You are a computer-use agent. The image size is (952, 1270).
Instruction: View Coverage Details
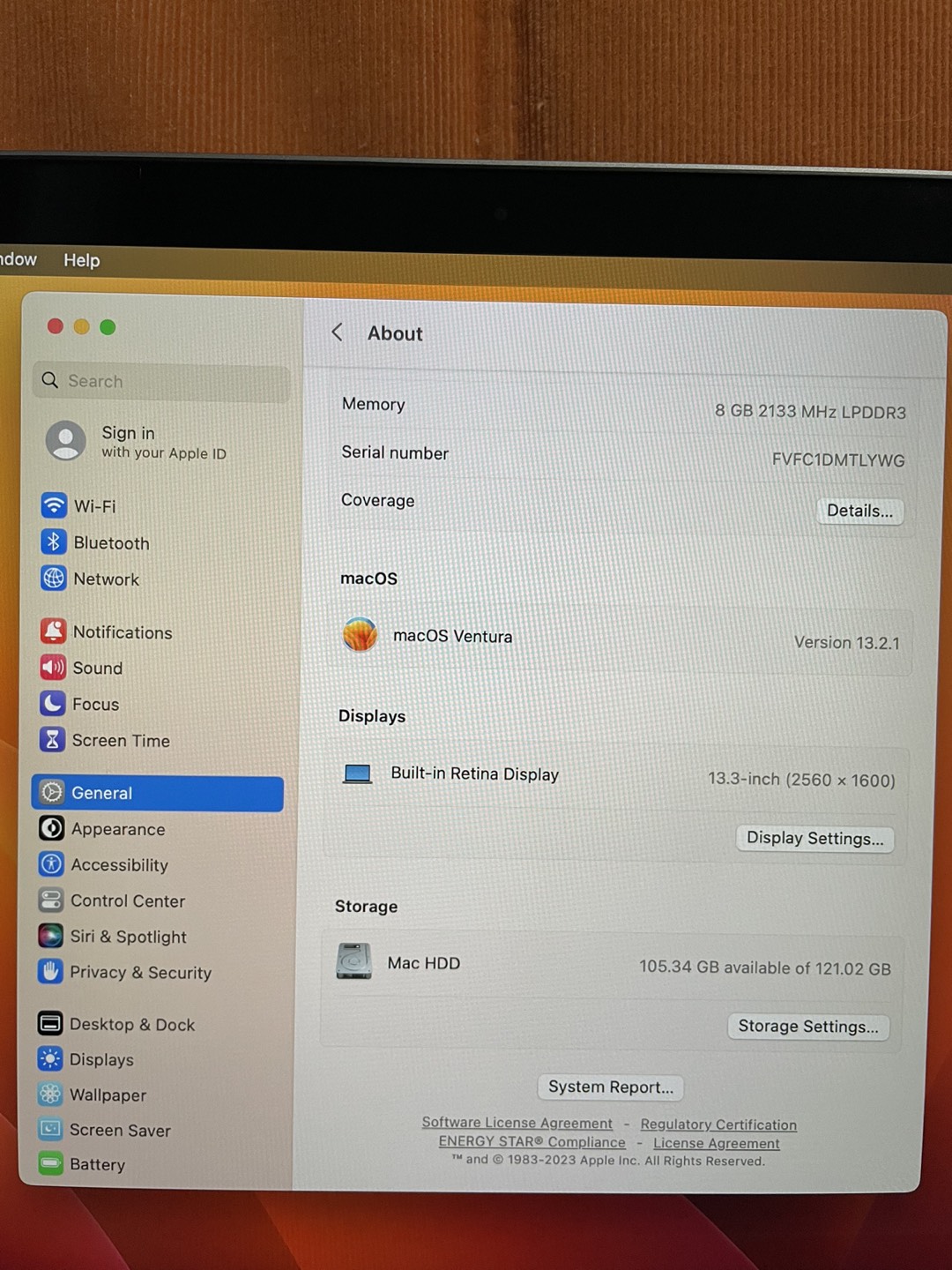859,511
